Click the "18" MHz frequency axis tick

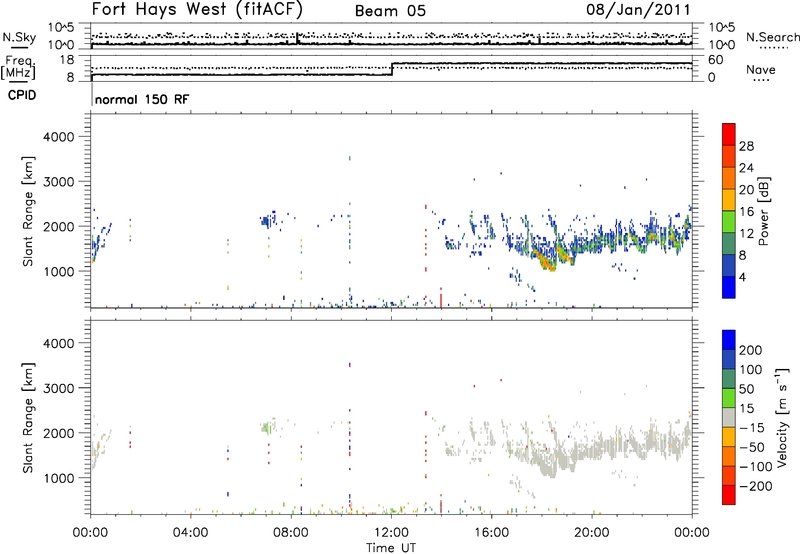[x=68, y=60]
